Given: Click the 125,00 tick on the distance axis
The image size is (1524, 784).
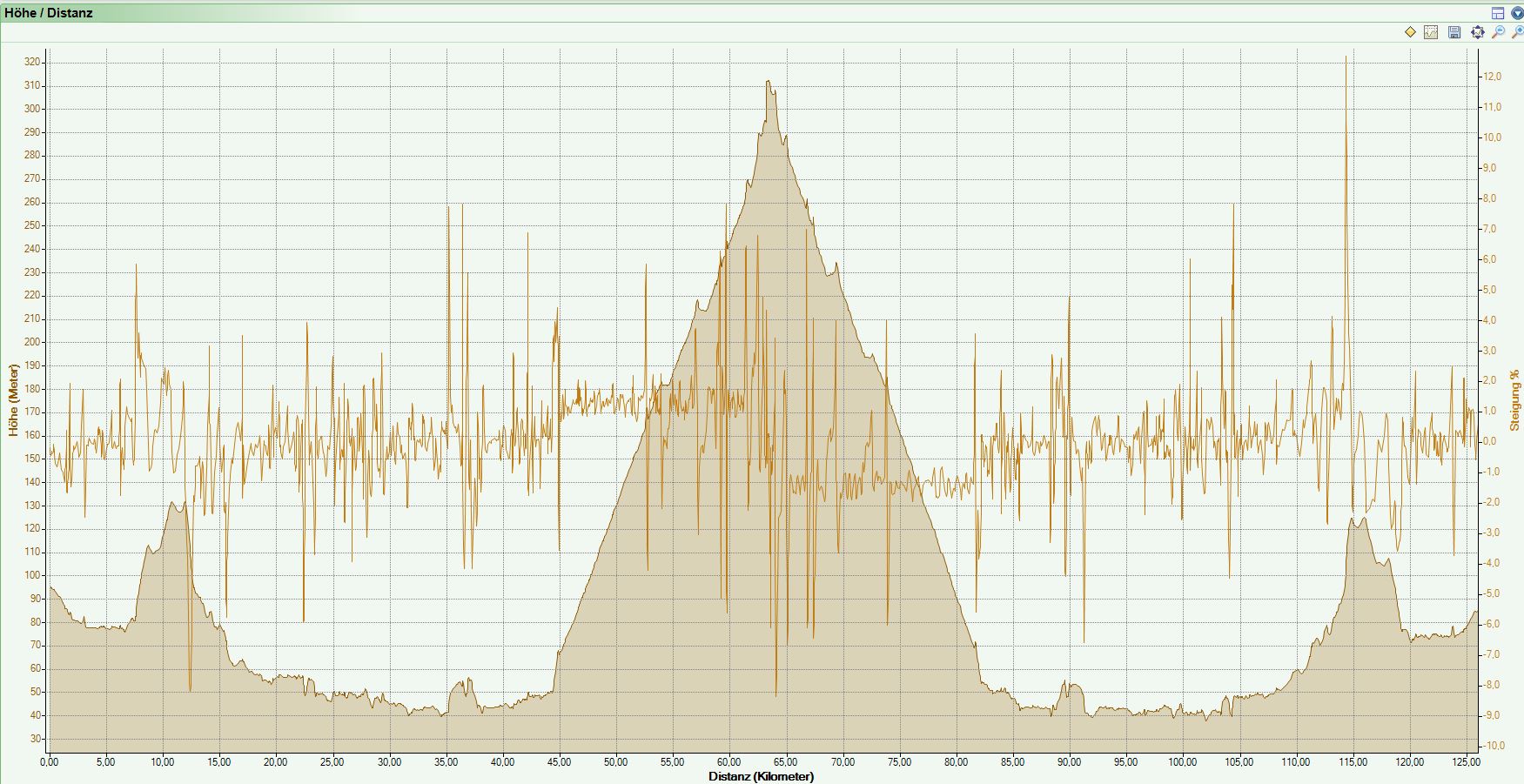Looking at the screenshot, I should [1466, 762].
